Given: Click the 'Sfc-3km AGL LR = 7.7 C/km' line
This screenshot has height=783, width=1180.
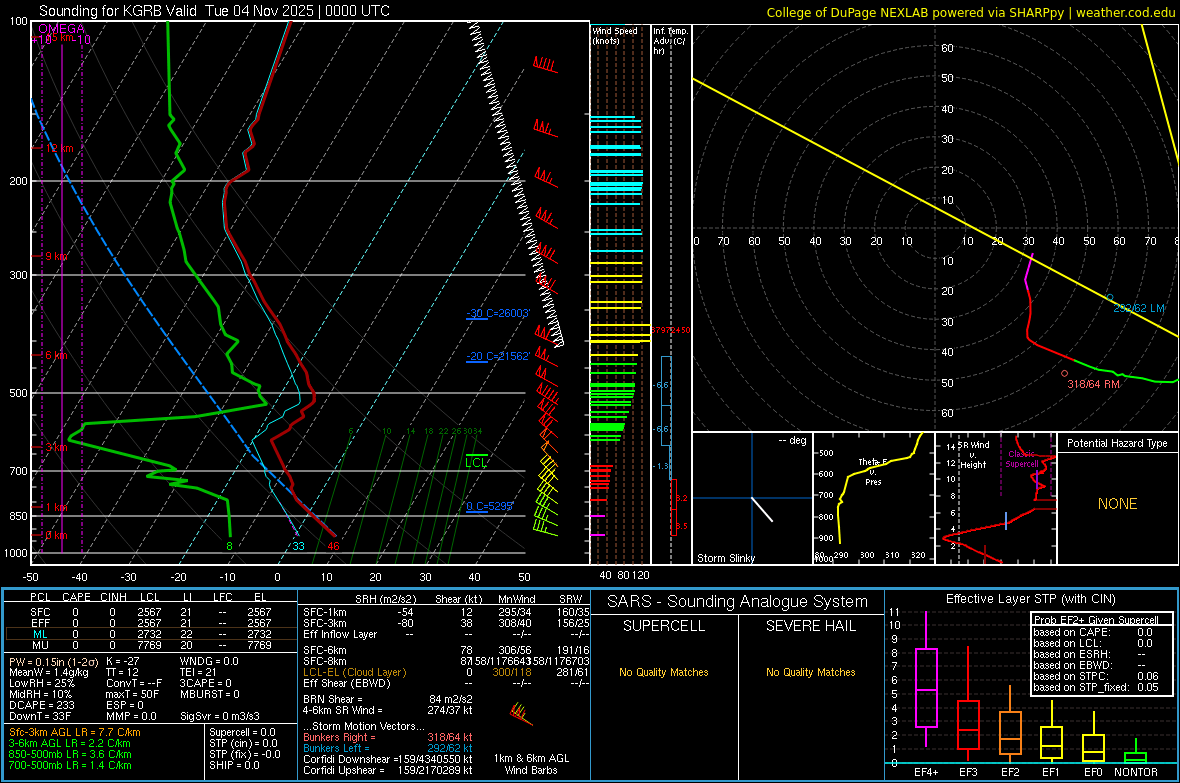Looking at the screenshot, I should (75, 732).
